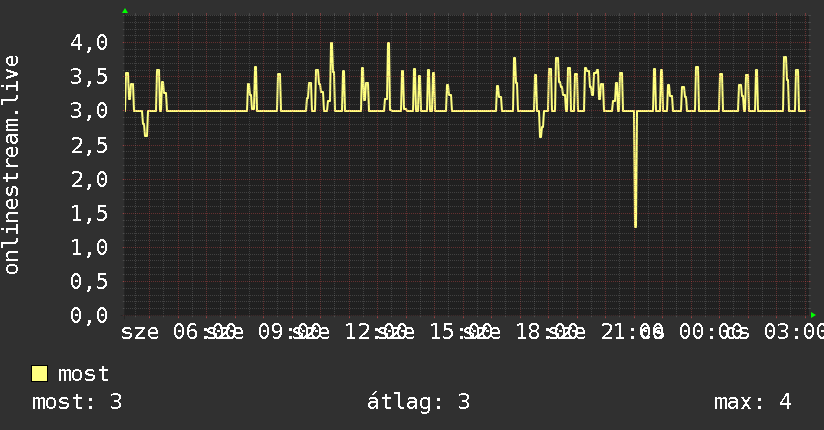Click the 1,0 y-axis label
The height and width of the screenshot is (430, 824).
[89, 247]
